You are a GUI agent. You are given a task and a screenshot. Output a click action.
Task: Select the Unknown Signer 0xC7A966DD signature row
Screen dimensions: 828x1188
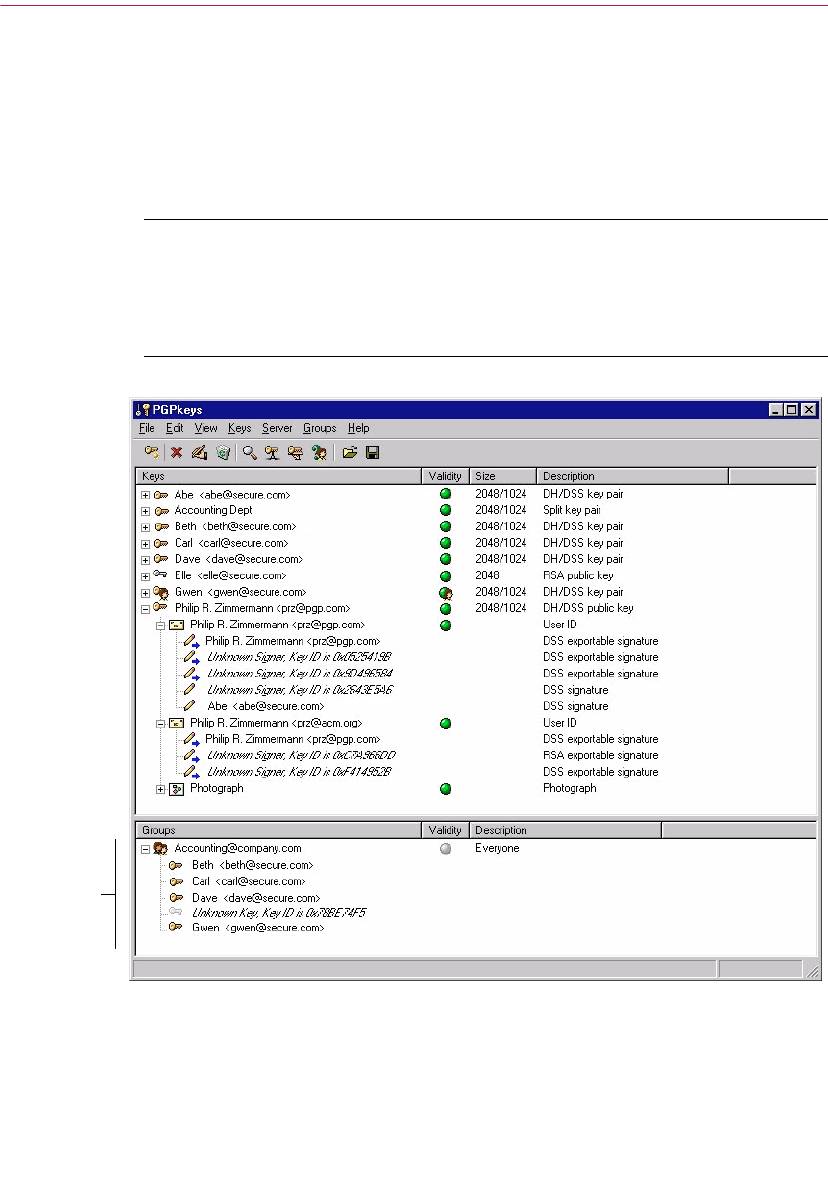302,755
